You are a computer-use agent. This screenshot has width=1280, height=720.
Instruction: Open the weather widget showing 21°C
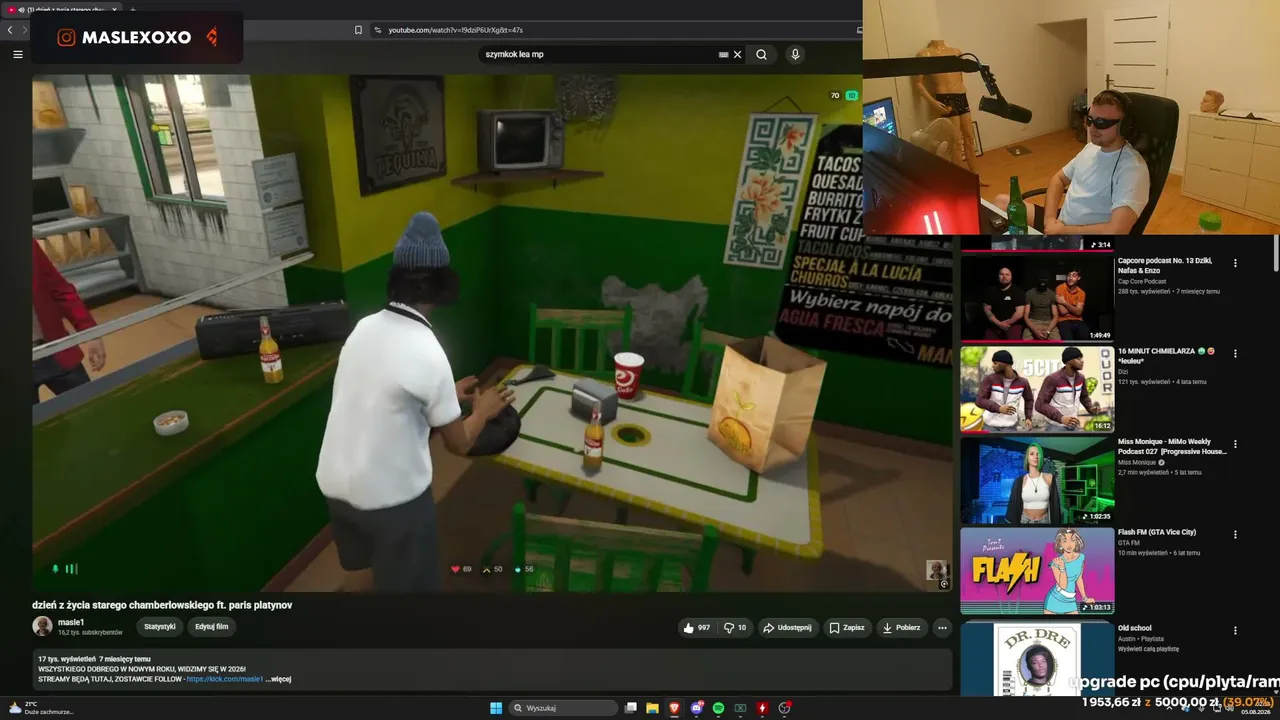pyautogui.click(x=40, y=707)
